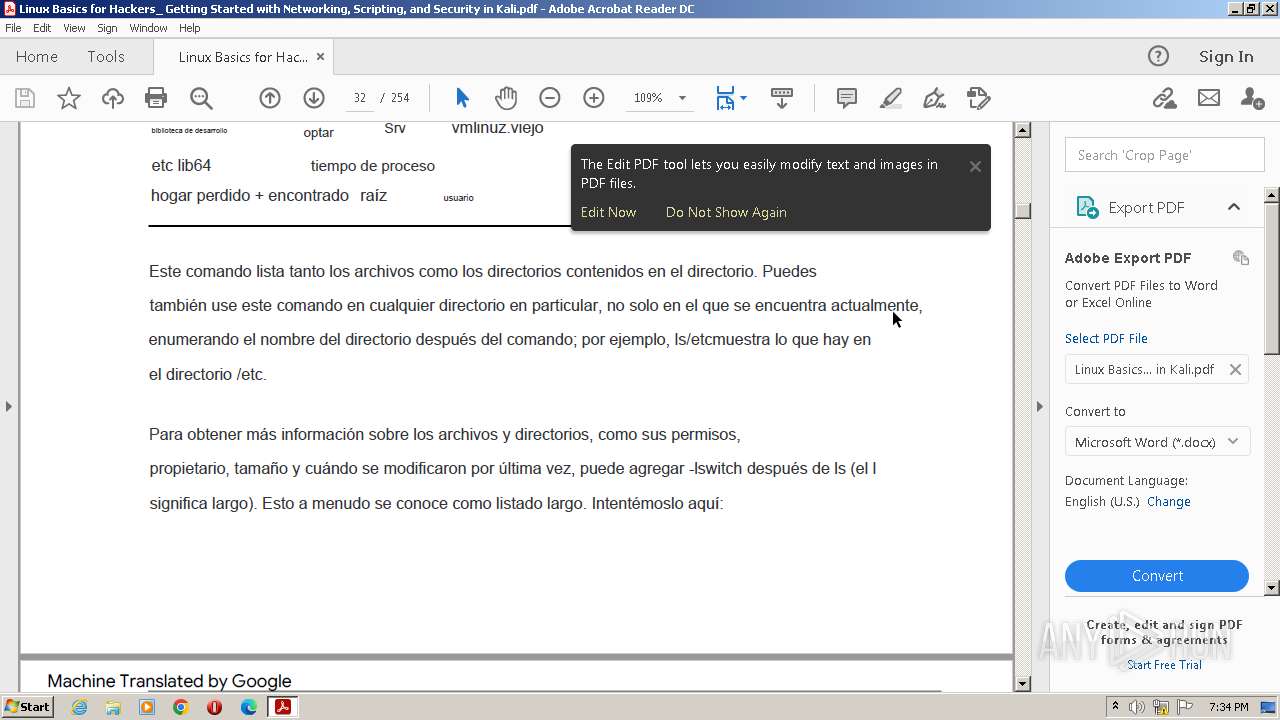1280x720 pixels.
Task: Zoom in with the plus icon
Action: (594, 98)
